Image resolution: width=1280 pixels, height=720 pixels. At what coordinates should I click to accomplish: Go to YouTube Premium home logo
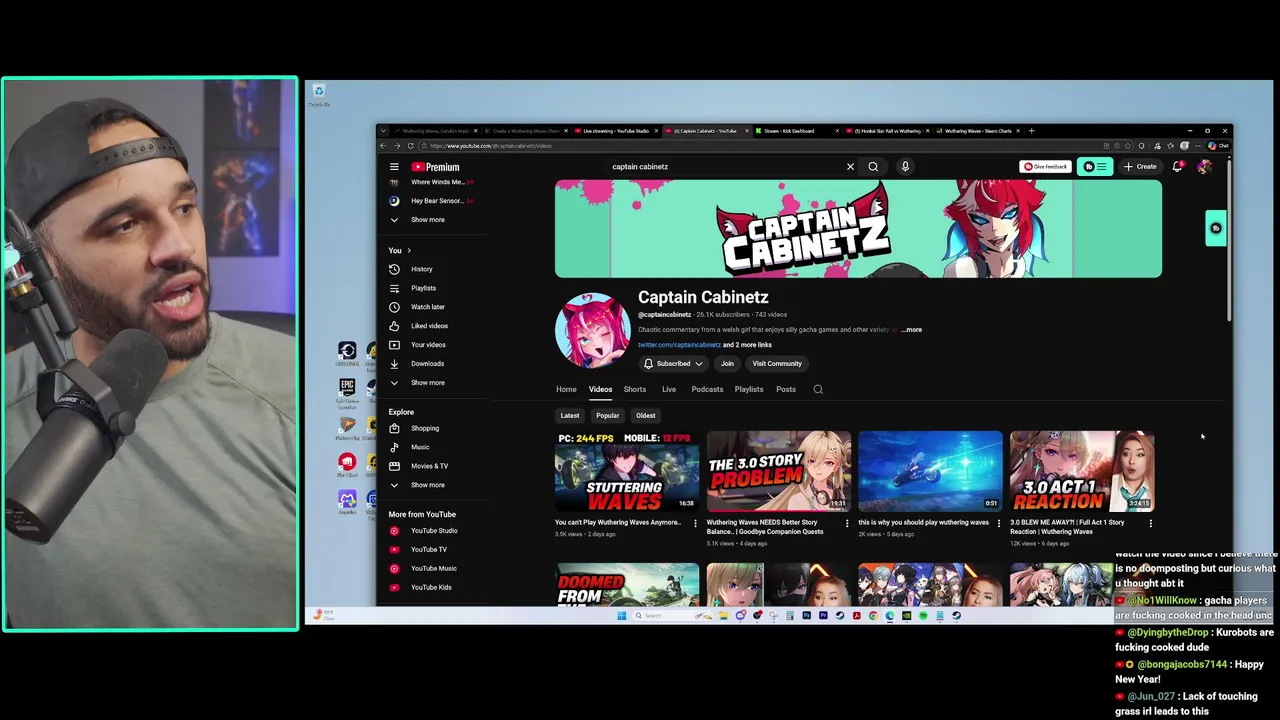coord(435,167)
